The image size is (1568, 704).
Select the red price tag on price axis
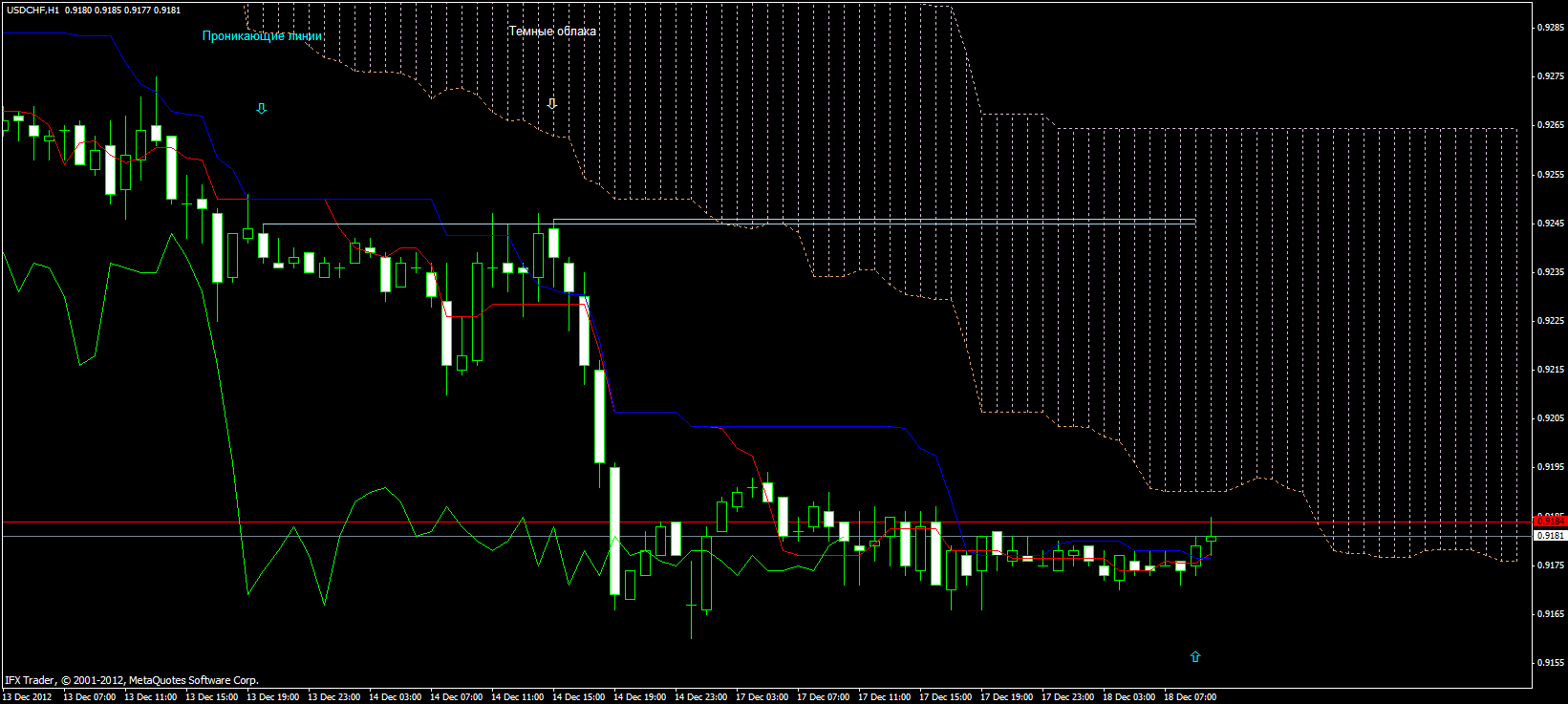(1550, 521)
